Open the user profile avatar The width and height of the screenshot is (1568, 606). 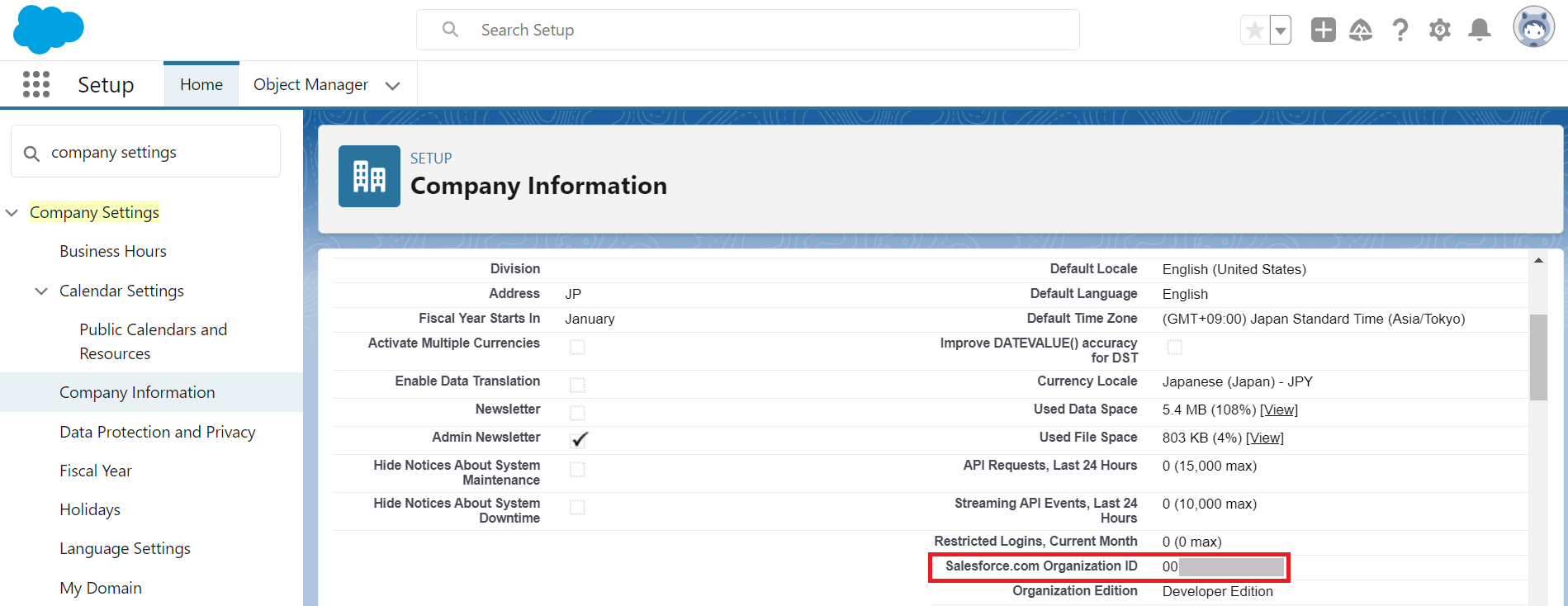click(1533, 28)
